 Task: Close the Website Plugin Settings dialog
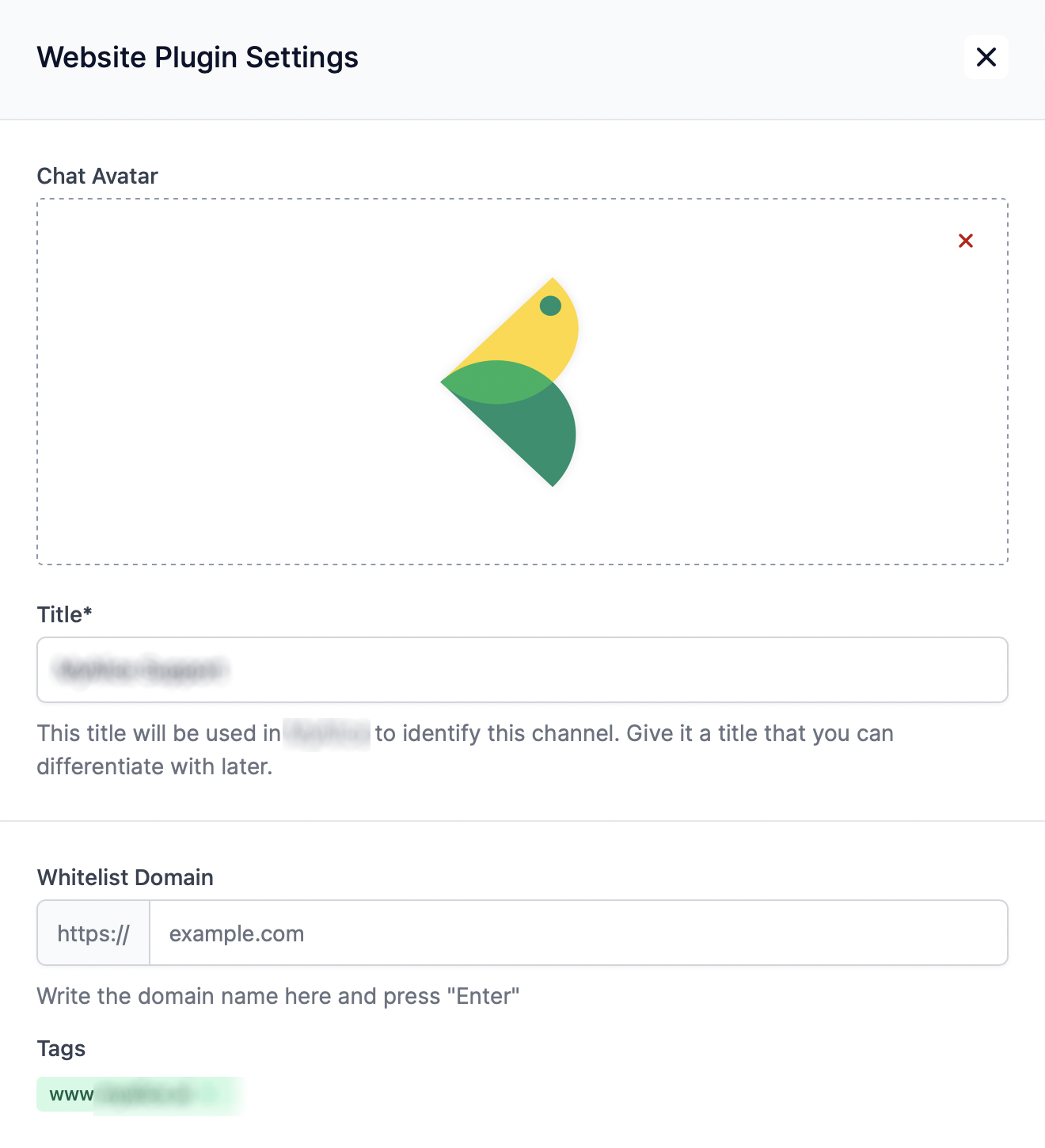pos(986,57)
